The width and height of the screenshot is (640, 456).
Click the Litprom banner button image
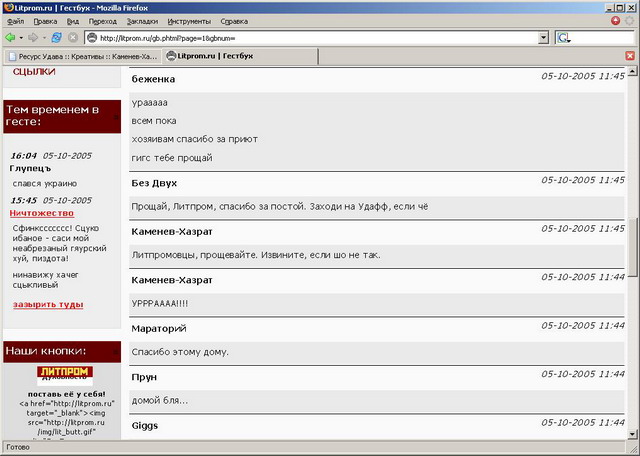(x=63, y=375)
